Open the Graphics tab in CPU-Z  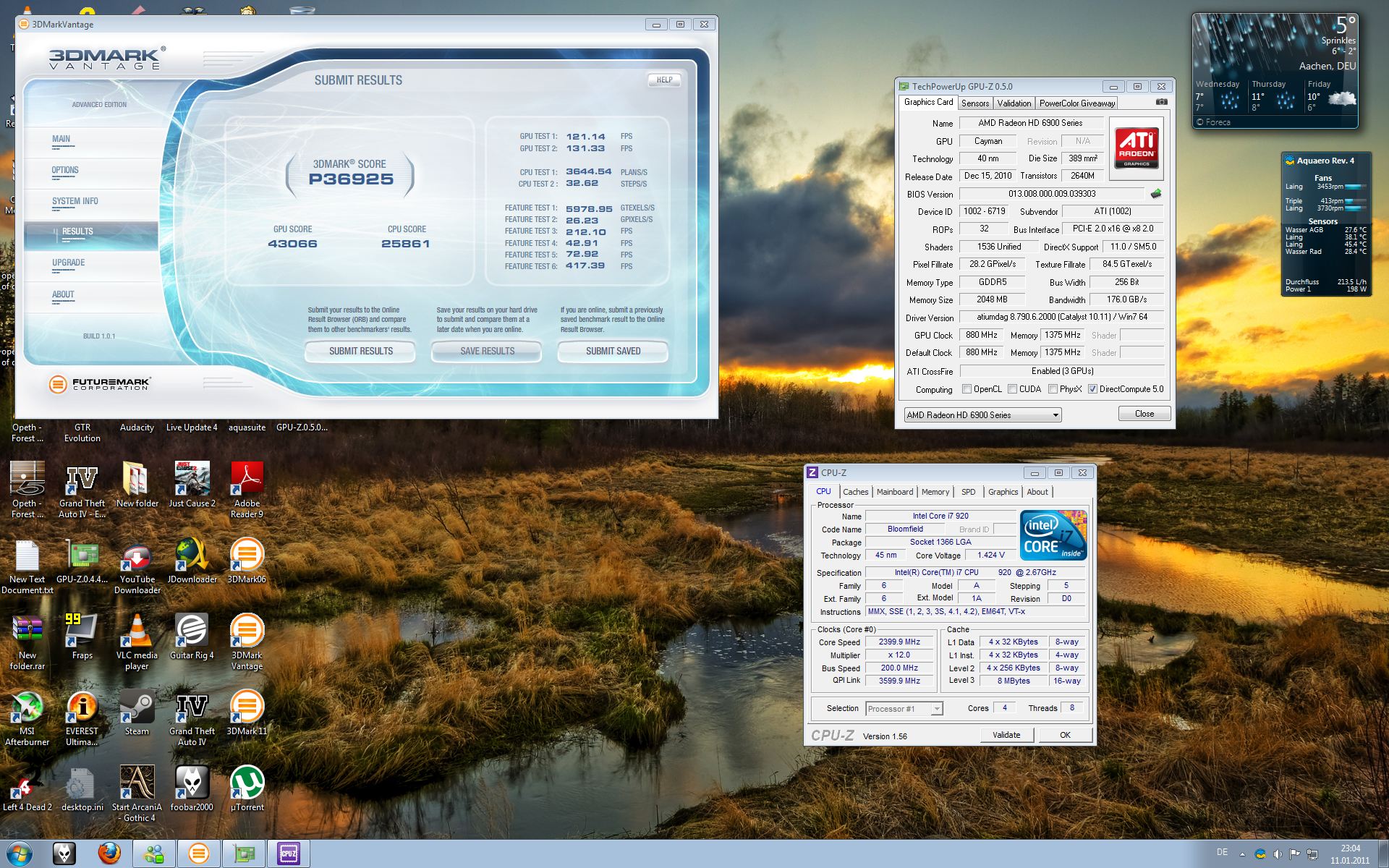coord(1003,492)
